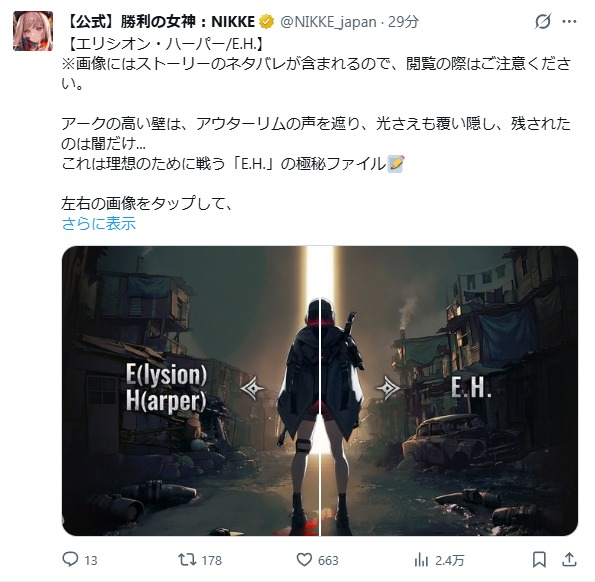Open the view analytics bar chart icon
The width and height of the screenshot is (595, 582).
point(421,560)
